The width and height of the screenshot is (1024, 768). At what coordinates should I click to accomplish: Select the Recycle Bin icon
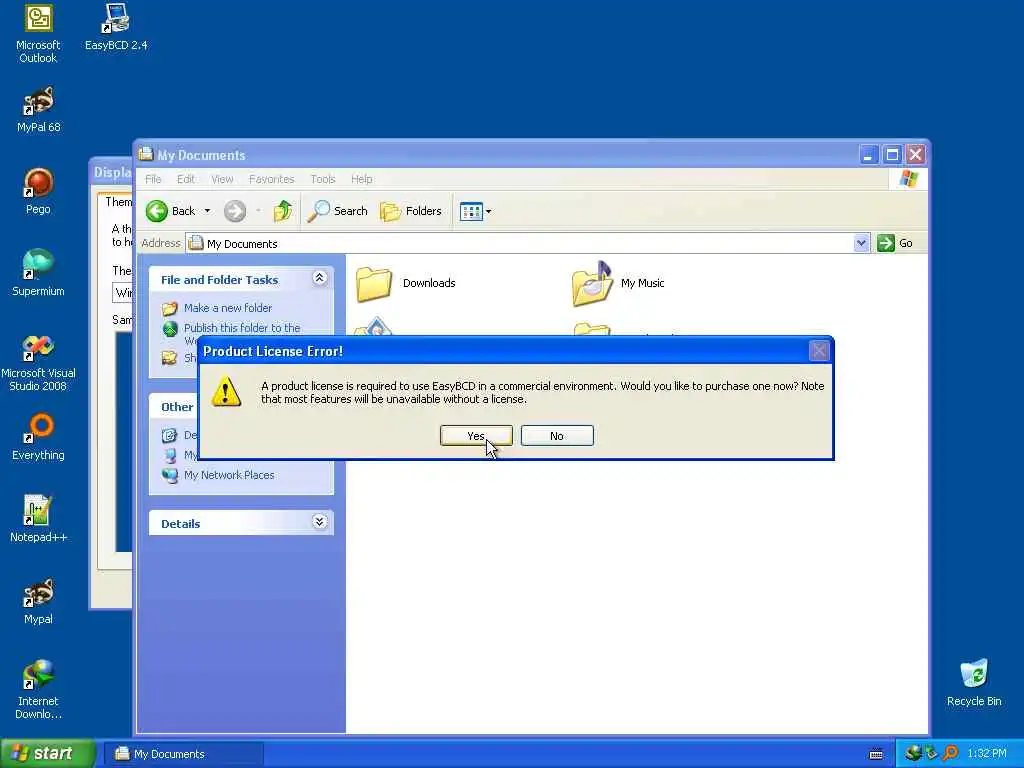tap(974, 683)
